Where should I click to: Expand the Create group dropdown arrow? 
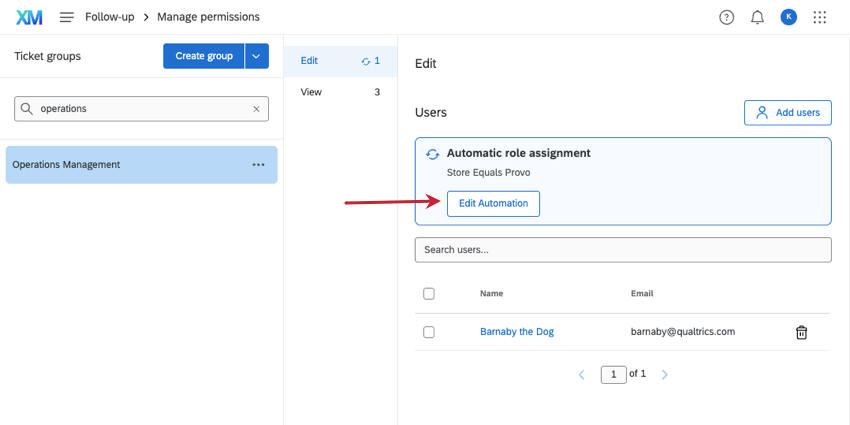(x=257, y=56)
